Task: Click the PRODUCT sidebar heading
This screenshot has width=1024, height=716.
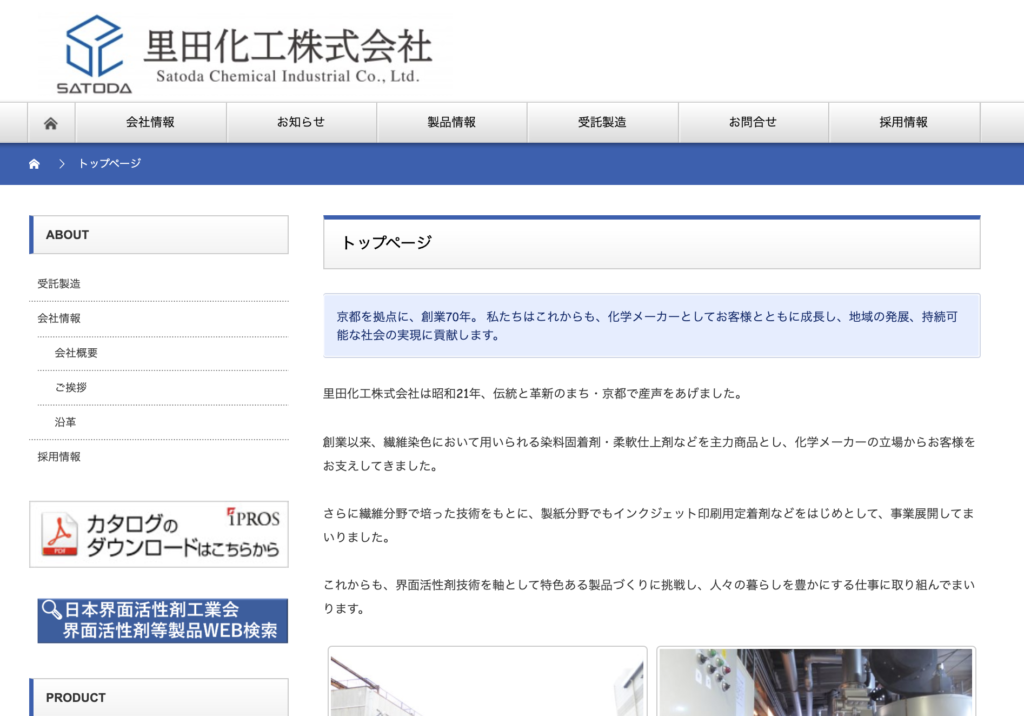Action: click(159, 697)
